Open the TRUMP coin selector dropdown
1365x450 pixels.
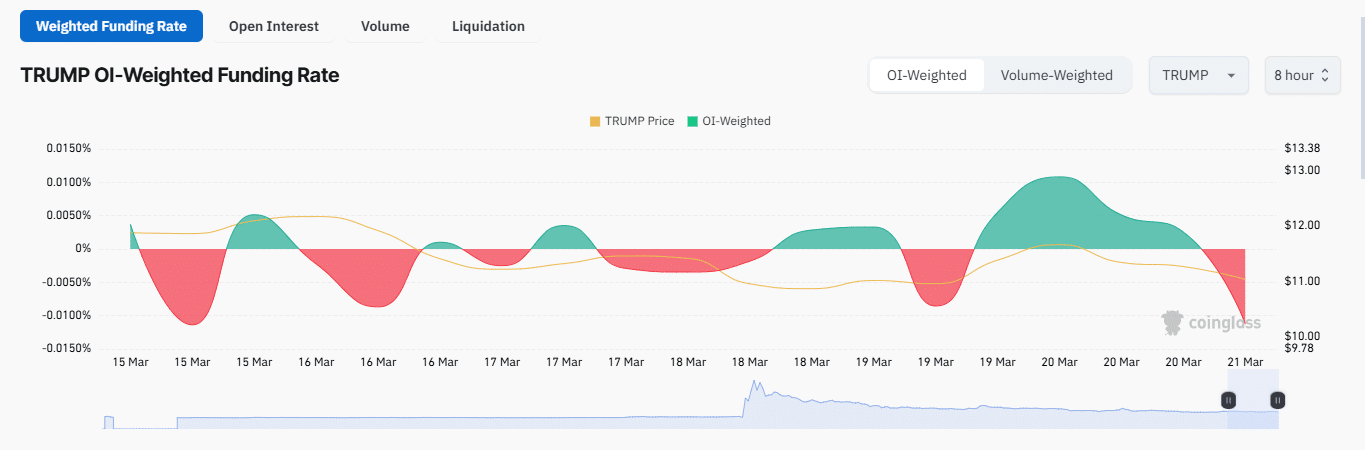[1198, 75]
